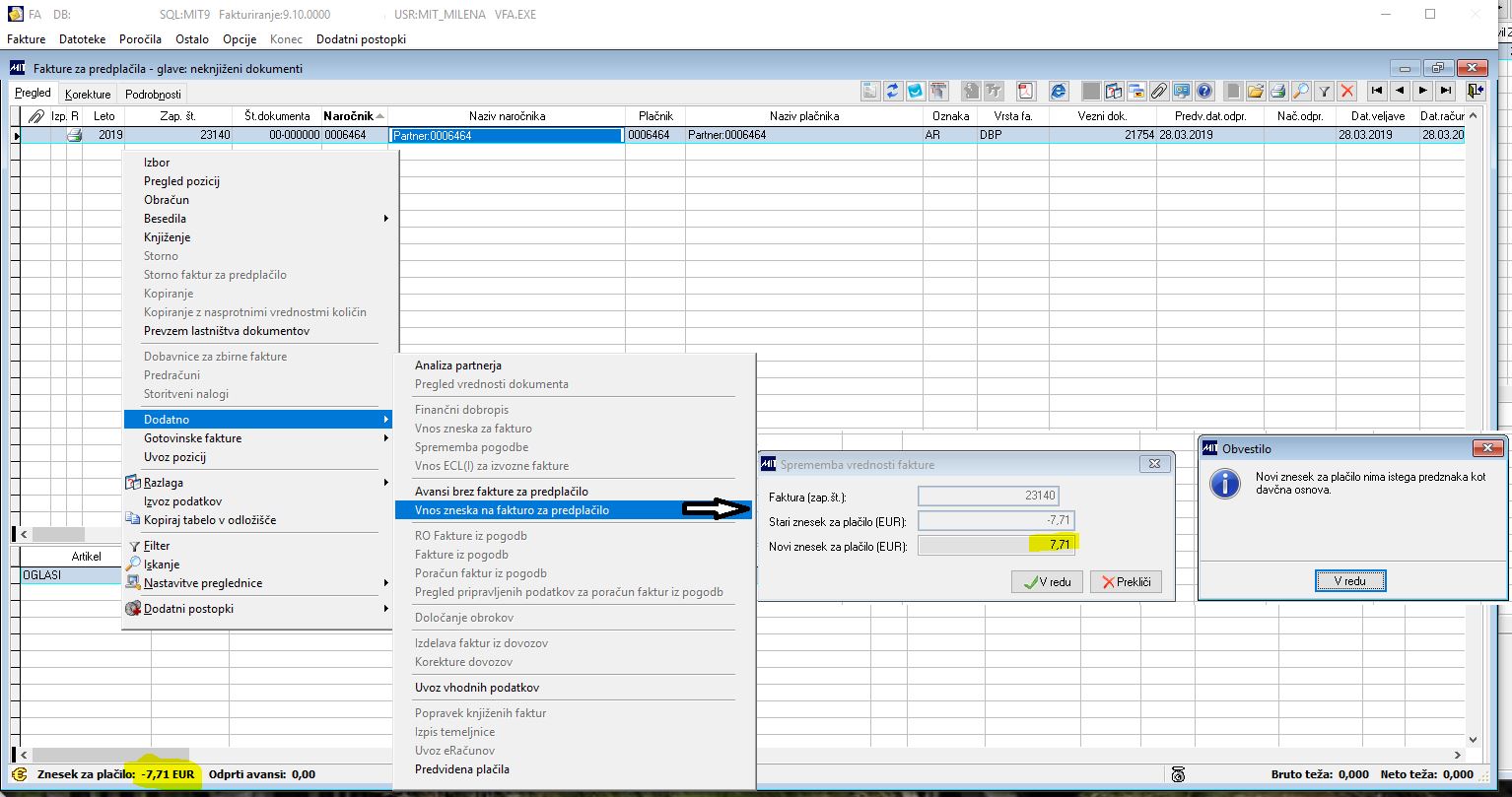Click the refresh arrows toolbar icon

892,91
